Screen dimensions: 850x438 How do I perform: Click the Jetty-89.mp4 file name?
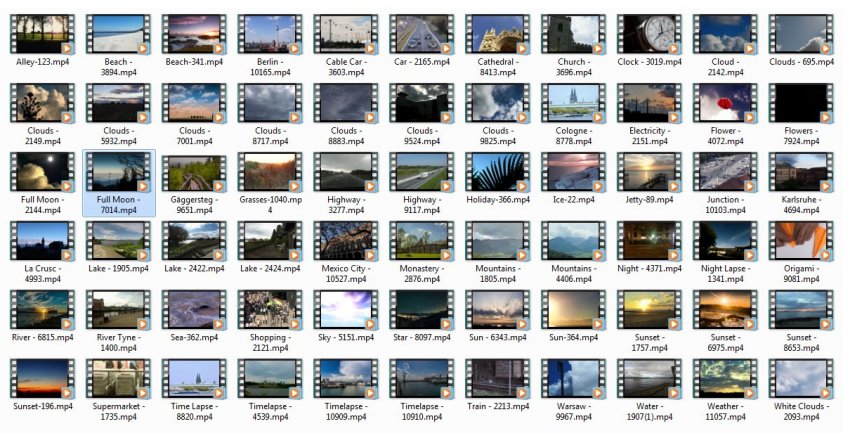(649, 200)
